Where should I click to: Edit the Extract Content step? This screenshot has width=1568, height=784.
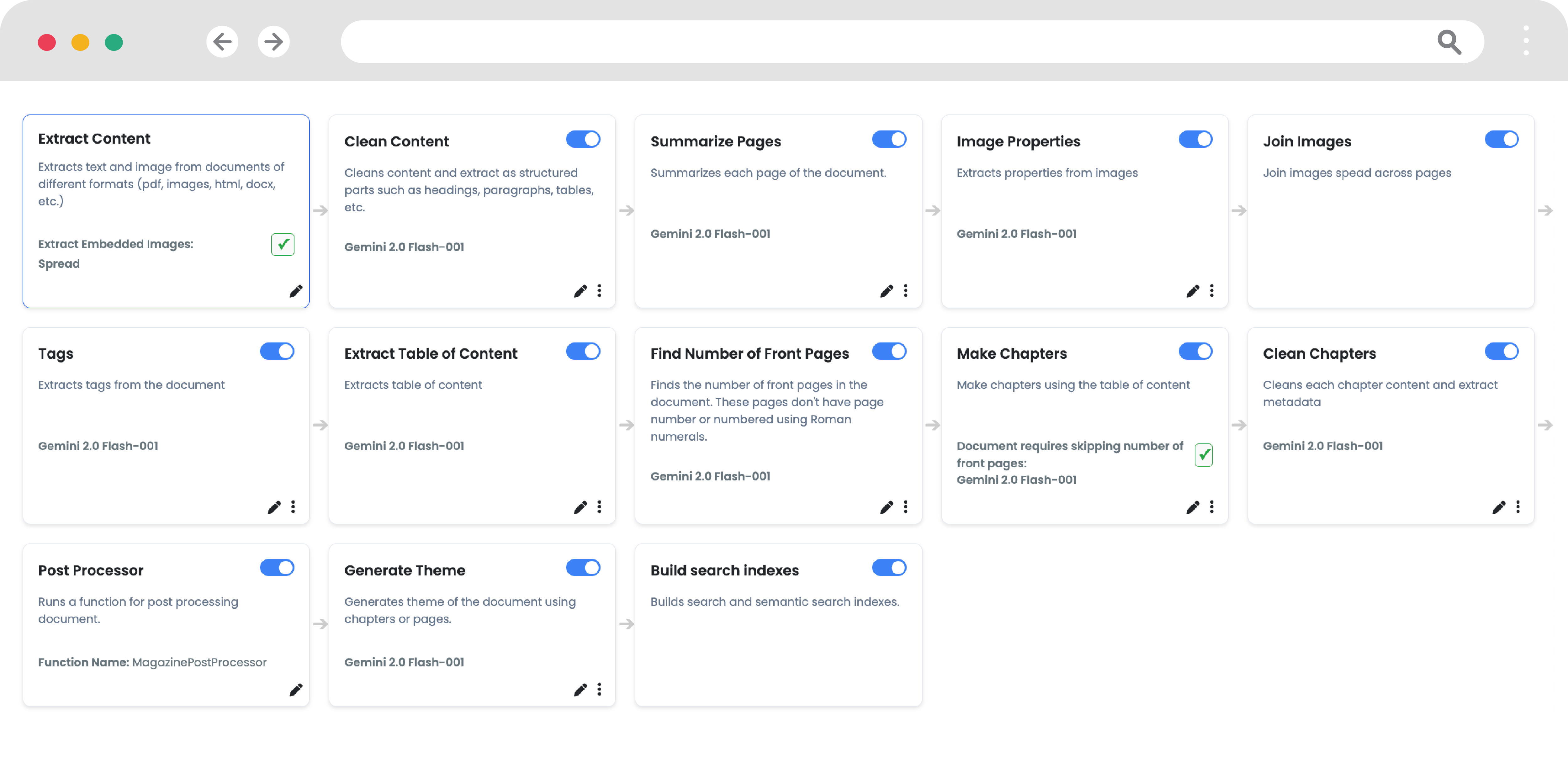coord(296,291)
